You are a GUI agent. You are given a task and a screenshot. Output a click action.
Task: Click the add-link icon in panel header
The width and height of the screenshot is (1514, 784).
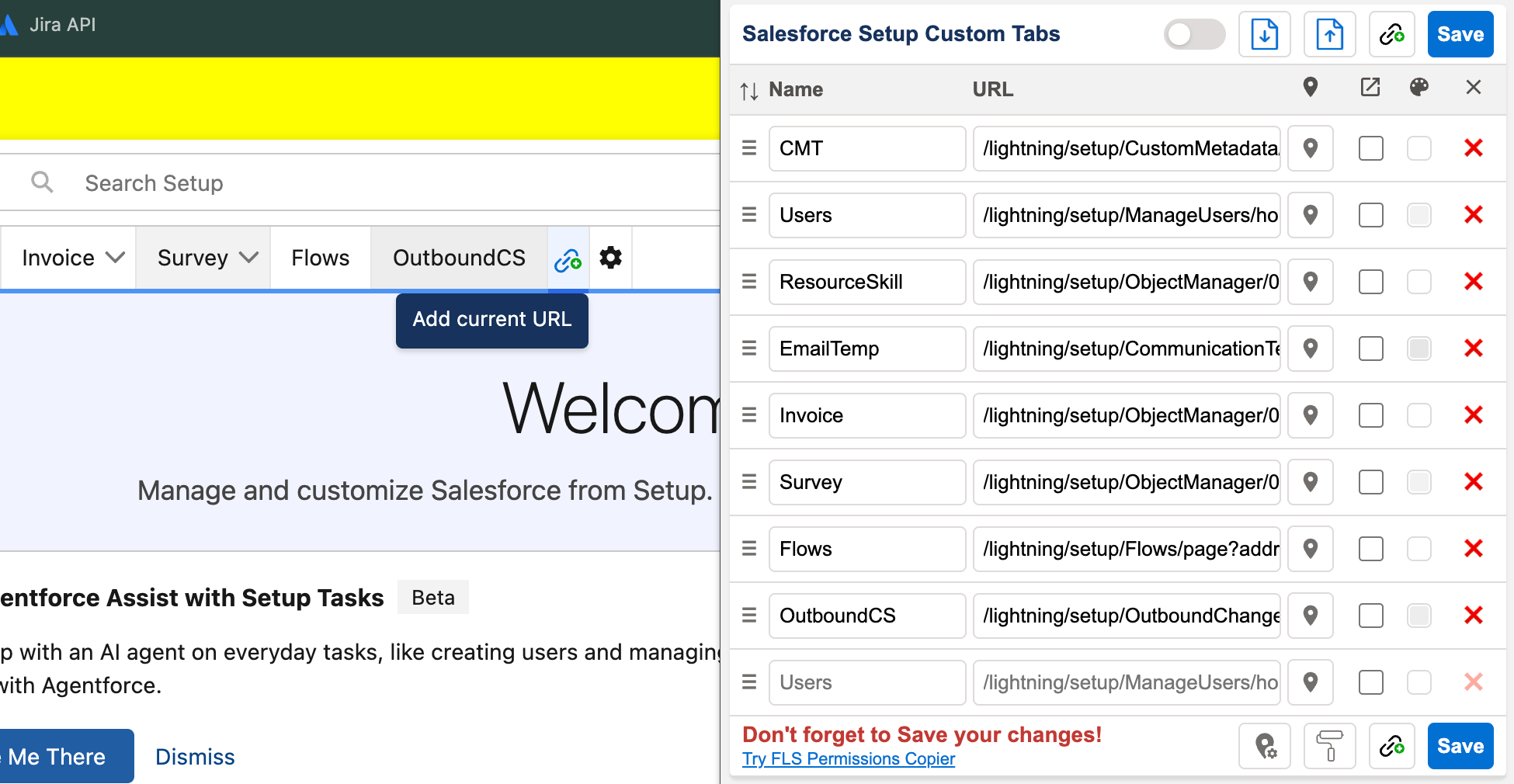(x=1391, y=34)
